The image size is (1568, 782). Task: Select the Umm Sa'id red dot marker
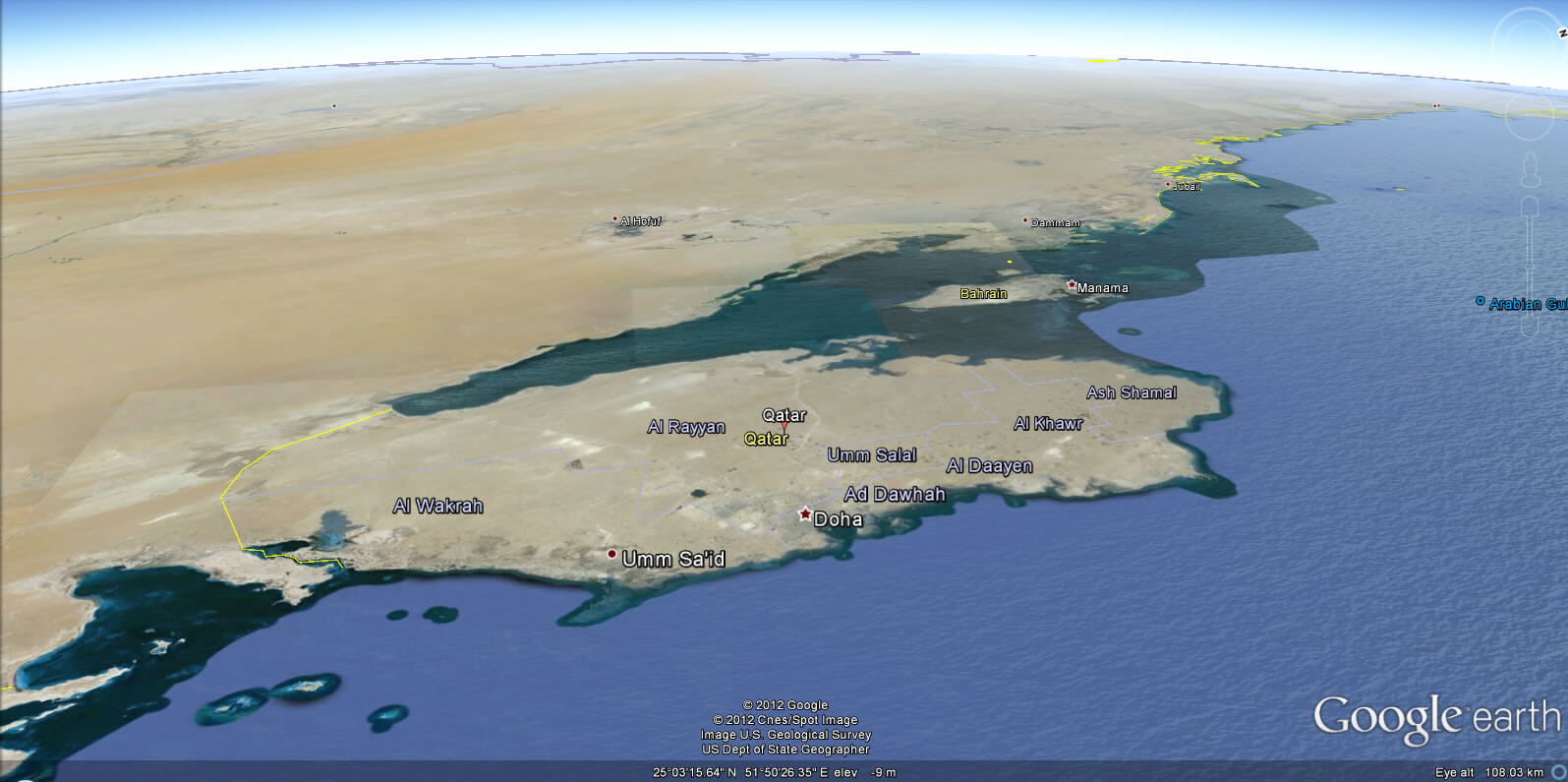coord(611,555)
